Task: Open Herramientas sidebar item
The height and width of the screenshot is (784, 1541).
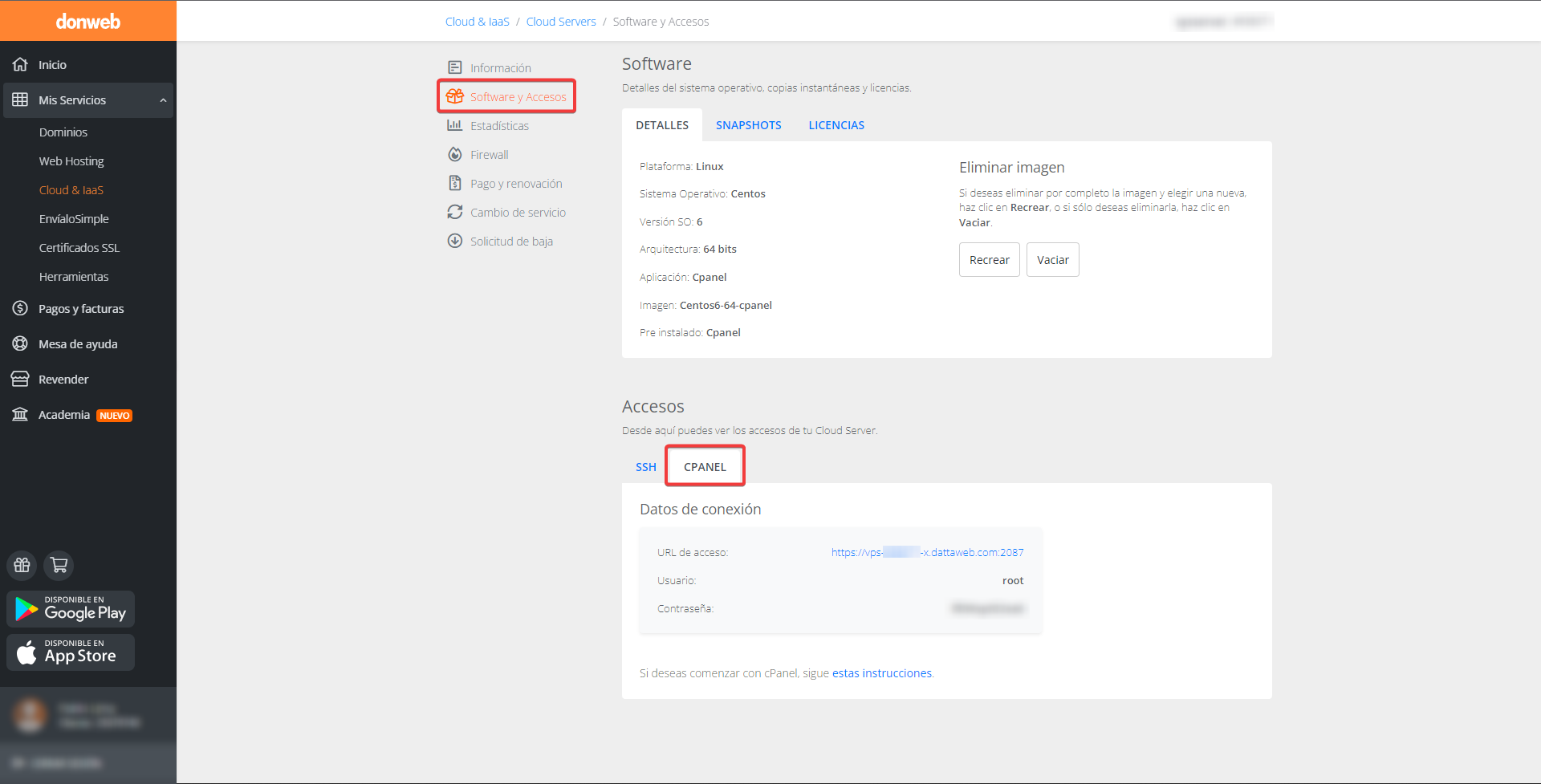Action: coord(74,277)
